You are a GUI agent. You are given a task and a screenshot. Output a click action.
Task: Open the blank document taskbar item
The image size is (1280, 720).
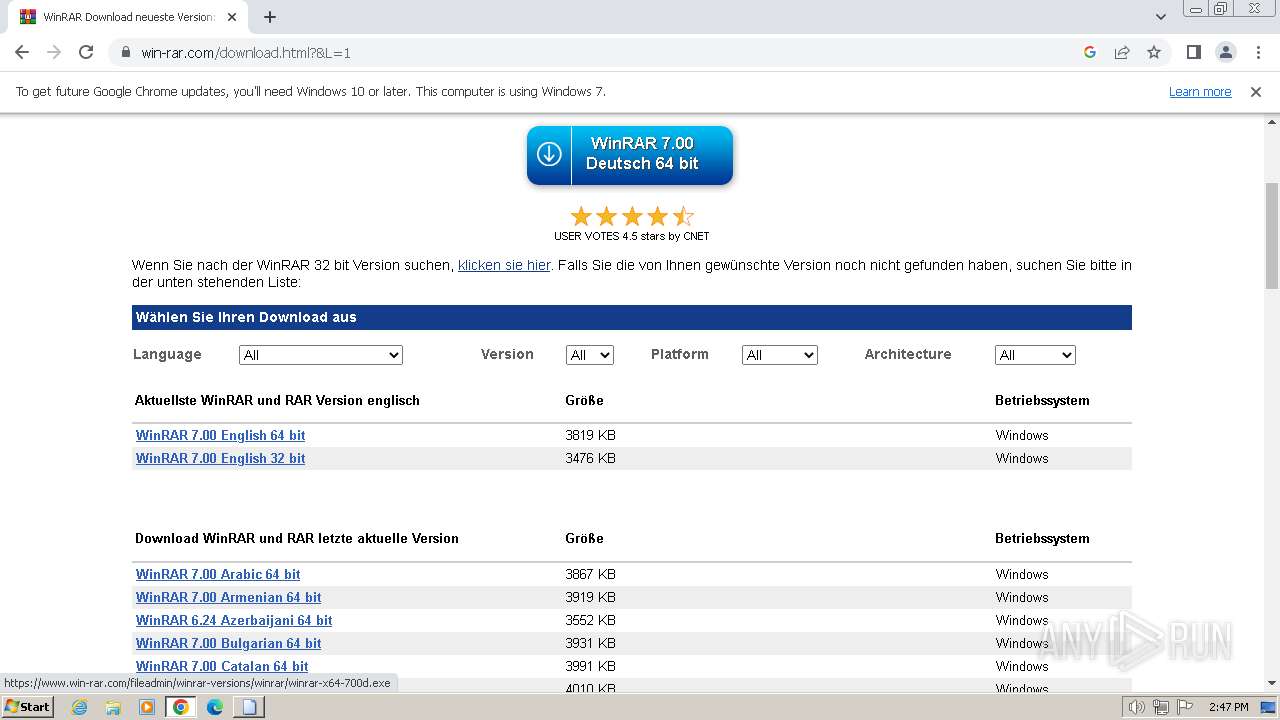(x=249, y=707)
